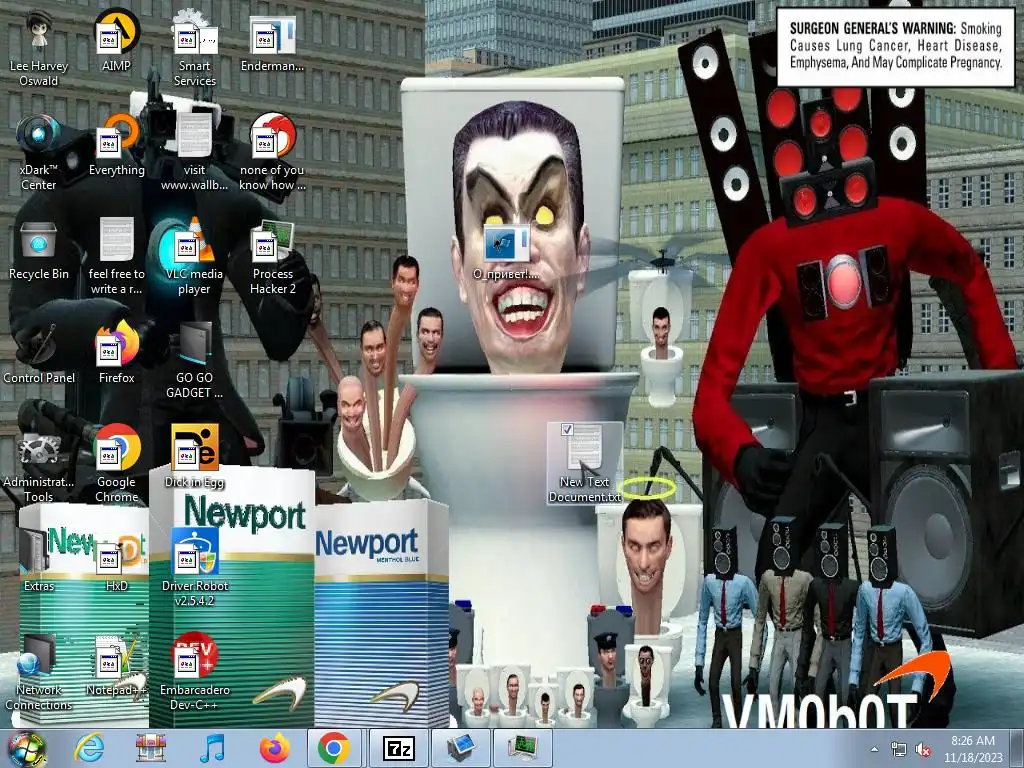Launch the AIMP shortcut
Screen dimensions: 1024x768
tap(116, 40)
